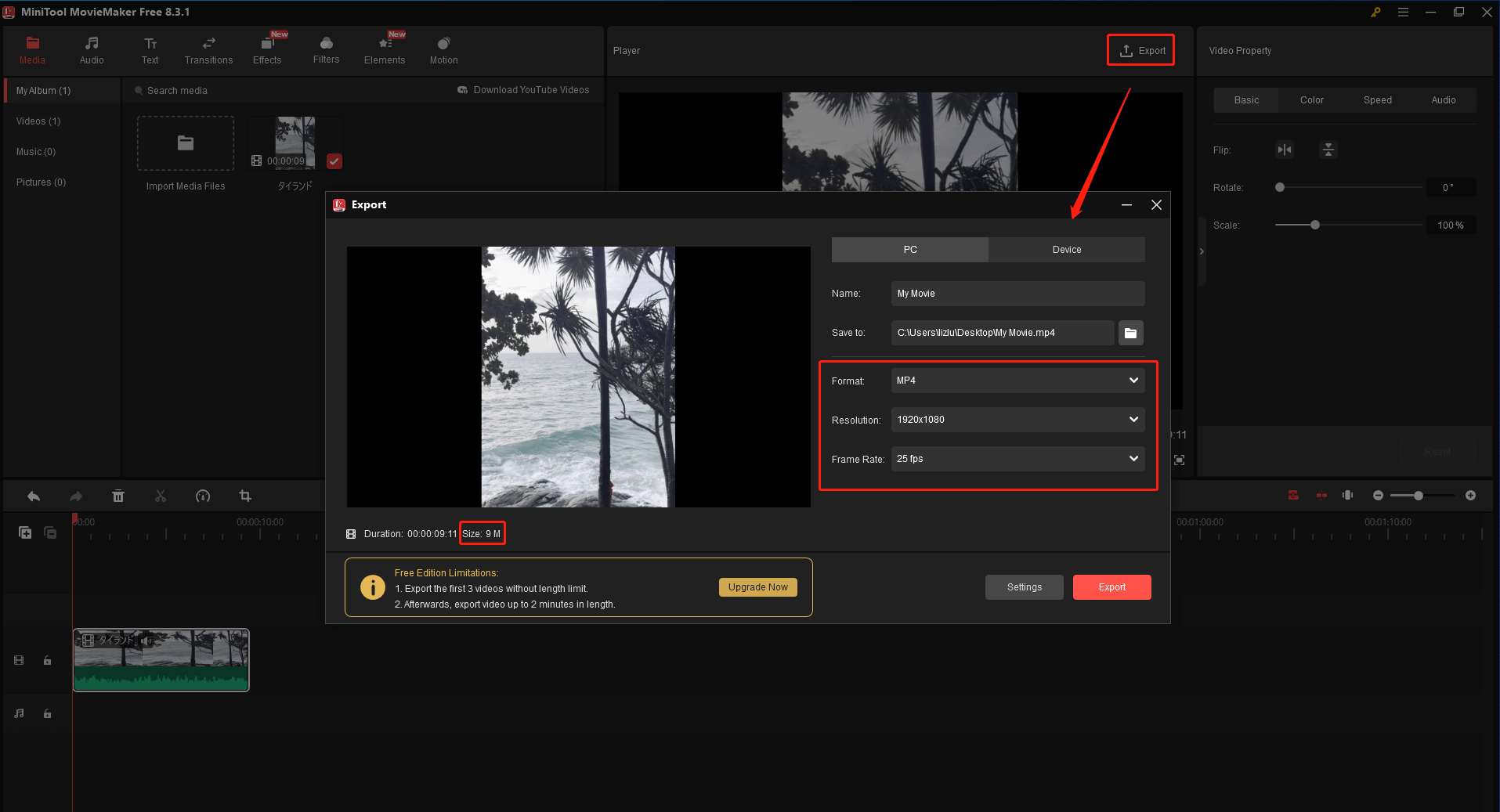Click the delete trash icon in timeline toolbar
The height and width of the screenshot is (812, 1500).
tap(118, 496)
